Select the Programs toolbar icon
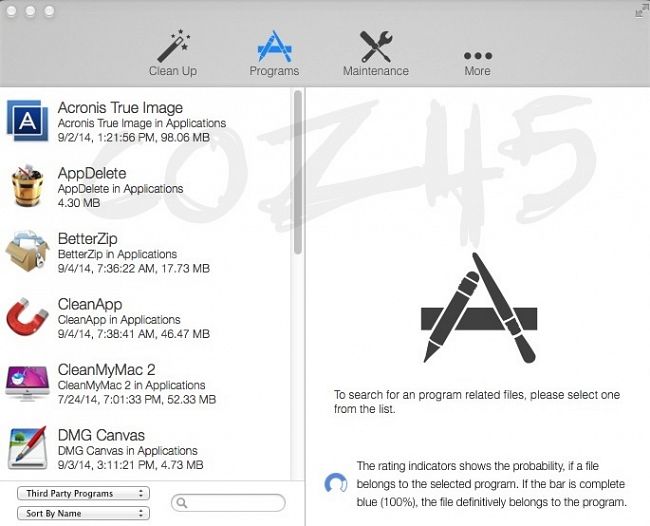The image size is (650, 526). point(274,52)
